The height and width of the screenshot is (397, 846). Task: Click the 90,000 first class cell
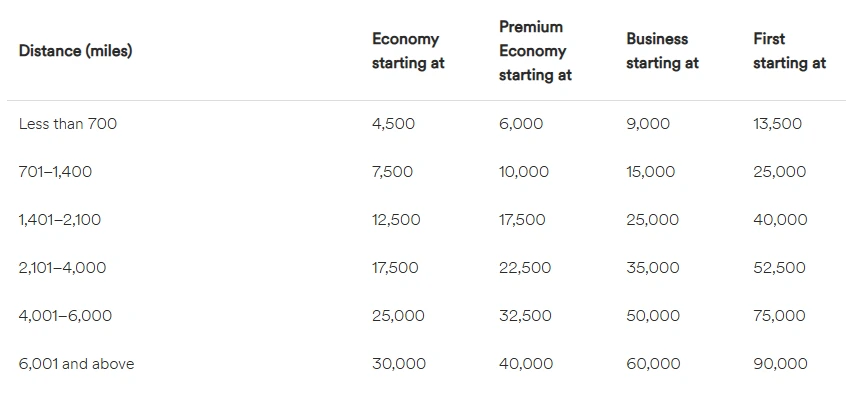point(781,364)
